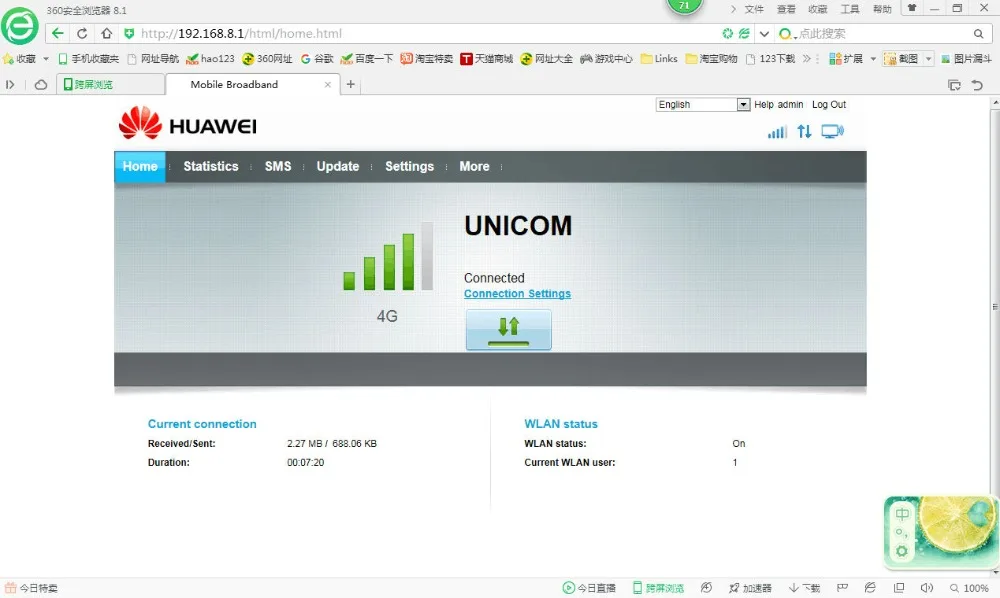Open the Settings tab

[x=409, y=166]
